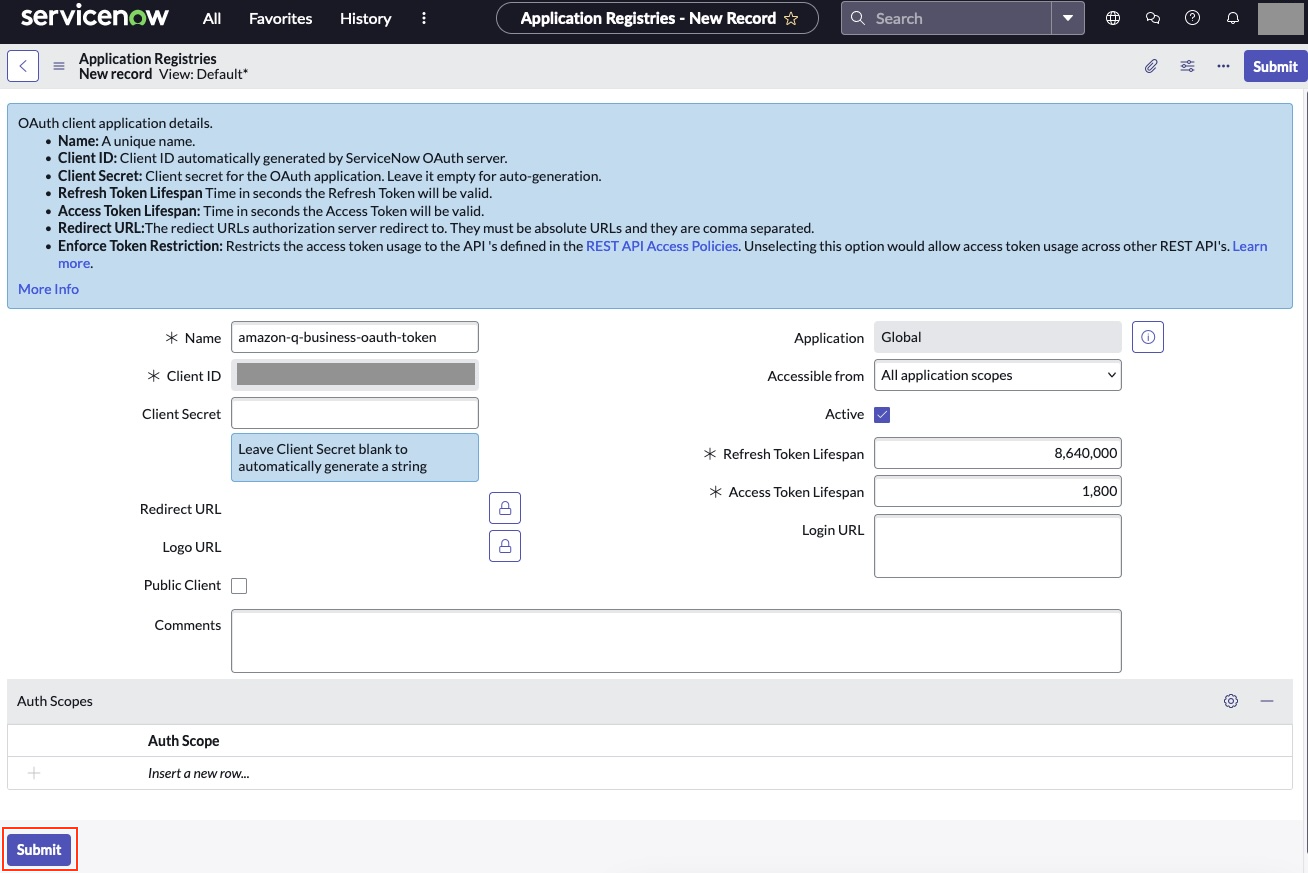Click the Application Registries - New Record title pill
1308x873 pixels.
point(657,18)
